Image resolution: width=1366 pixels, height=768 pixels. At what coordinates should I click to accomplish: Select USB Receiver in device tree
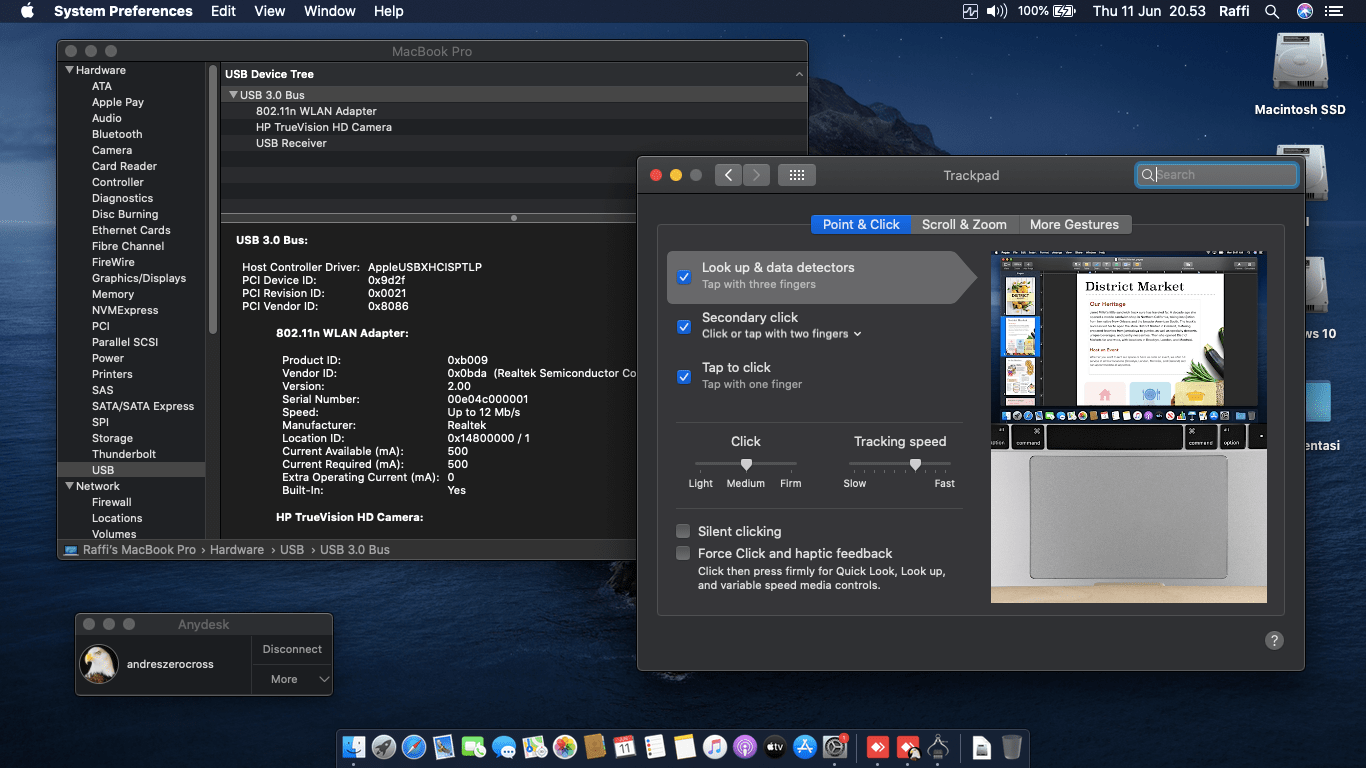pyautogui.click(x=514, y=143)
